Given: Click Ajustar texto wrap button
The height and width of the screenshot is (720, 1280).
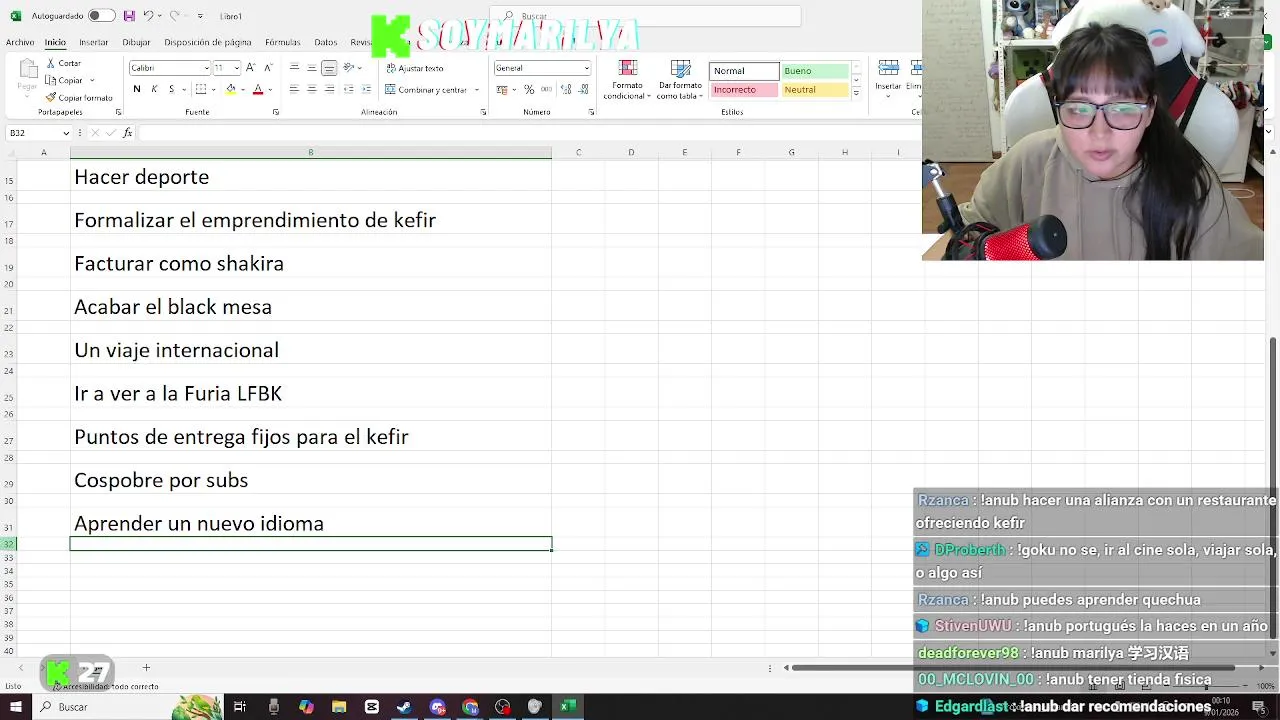Looking at the screenshot, I should click(x=415, y=68).
